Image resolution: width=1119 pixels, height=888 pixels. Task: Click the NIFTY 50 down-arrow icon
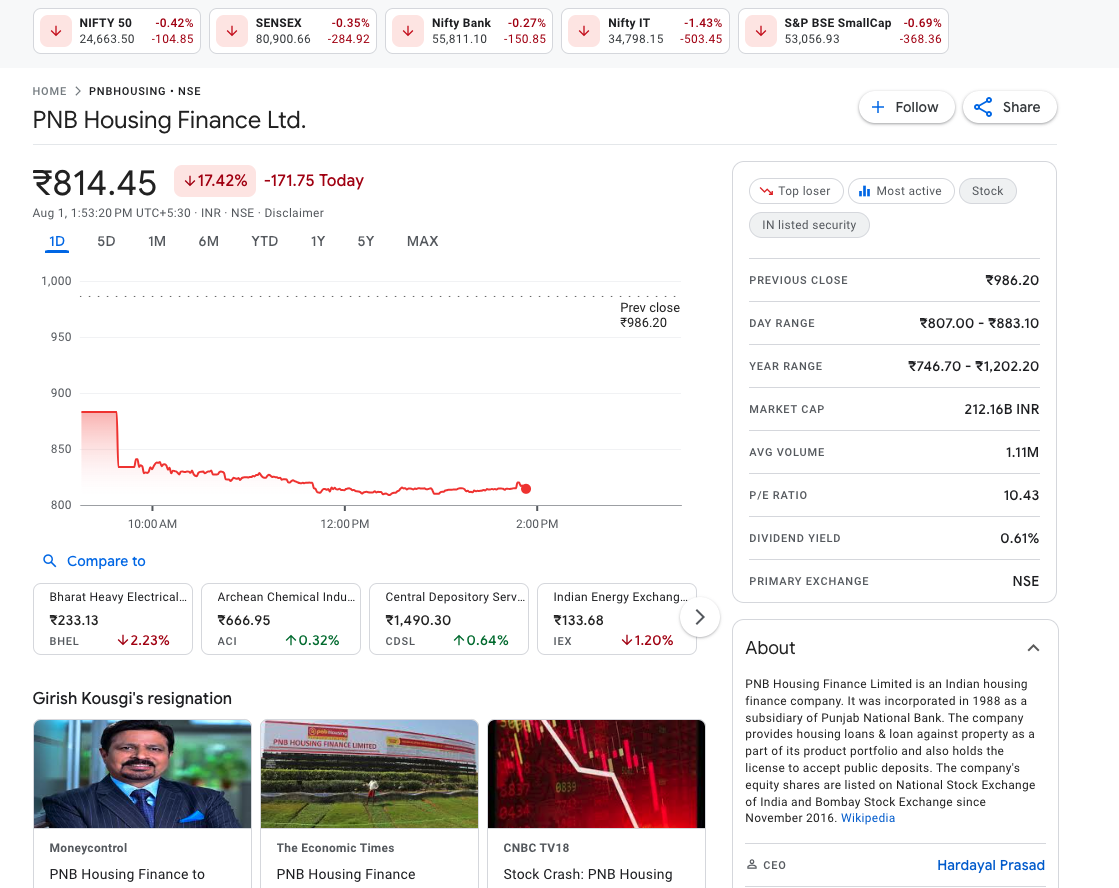[56, 31]
